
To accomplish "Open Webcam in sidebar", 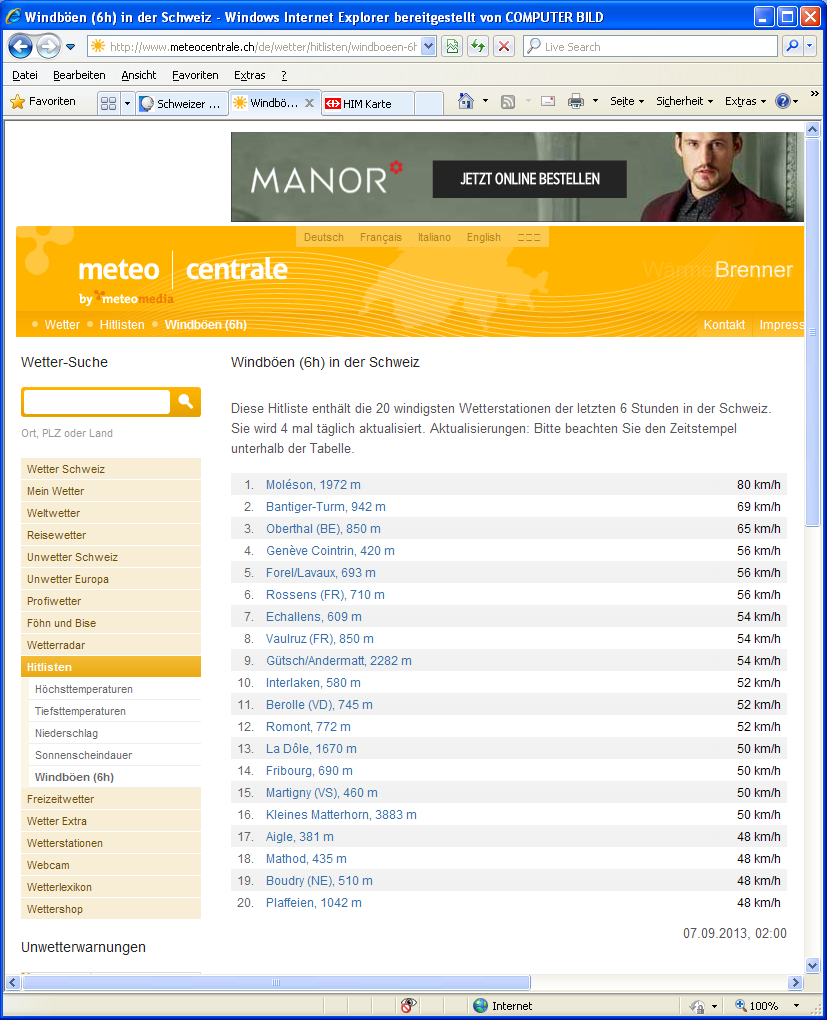I will [x=111, y=865].
